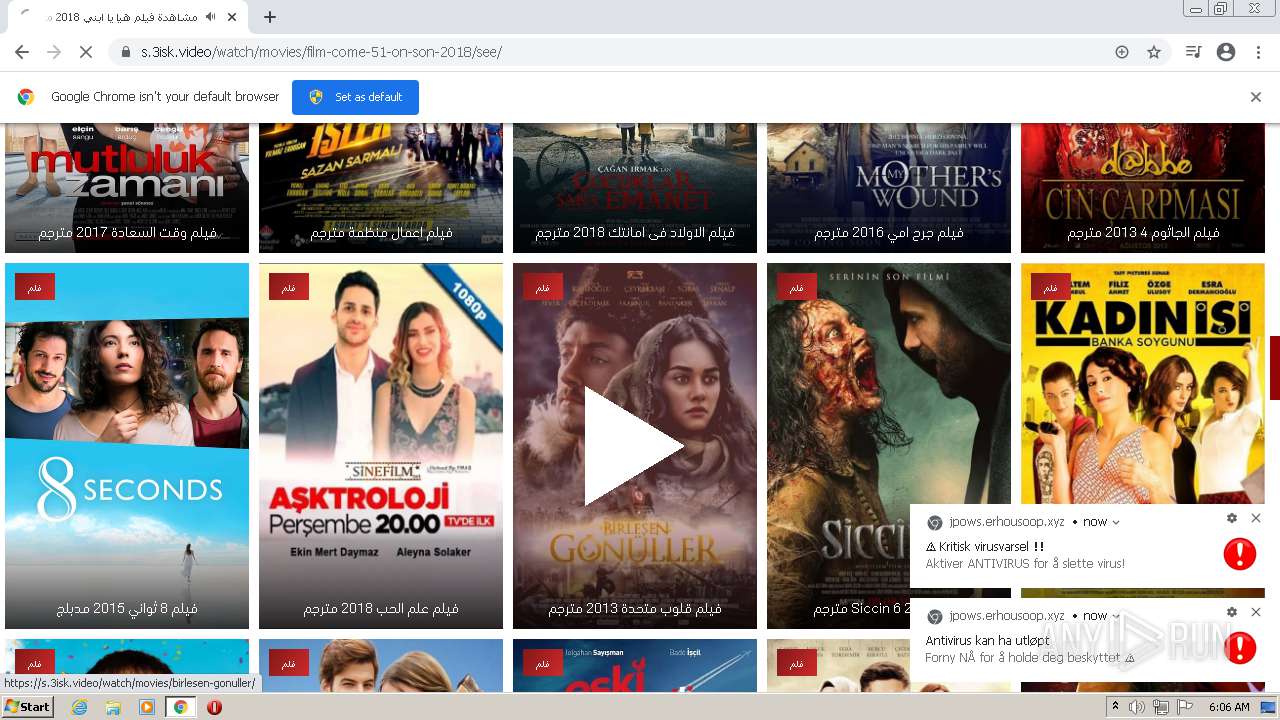Click فيلم 8 ثواني 2015 مدبلج title
Image resolution: width=1280 pixels, height=720 pixels.
click(127, 608)
